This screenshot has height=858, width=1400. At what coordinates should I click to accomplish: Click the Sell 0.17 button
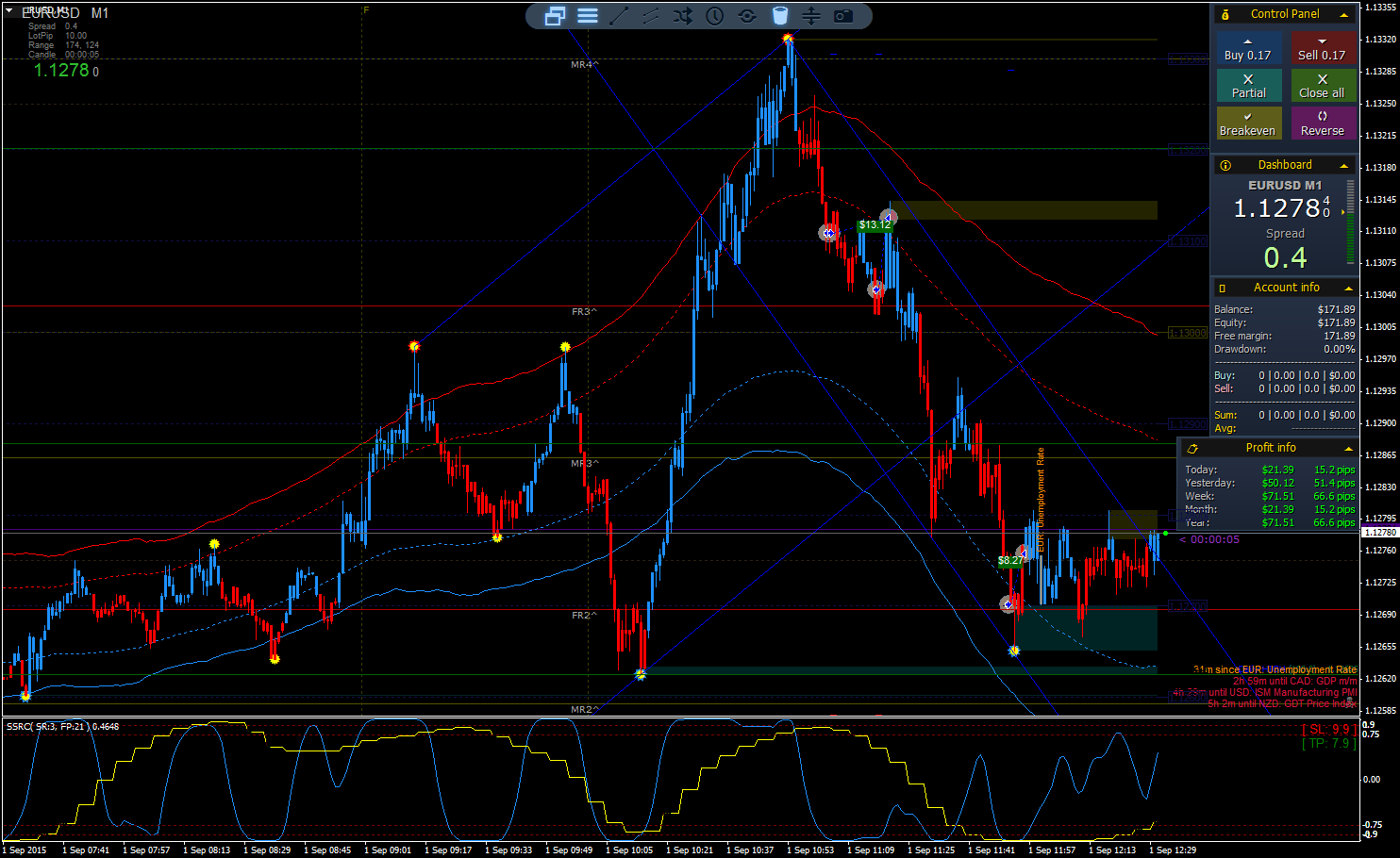pyautogui.click(x=1323, y=48)
